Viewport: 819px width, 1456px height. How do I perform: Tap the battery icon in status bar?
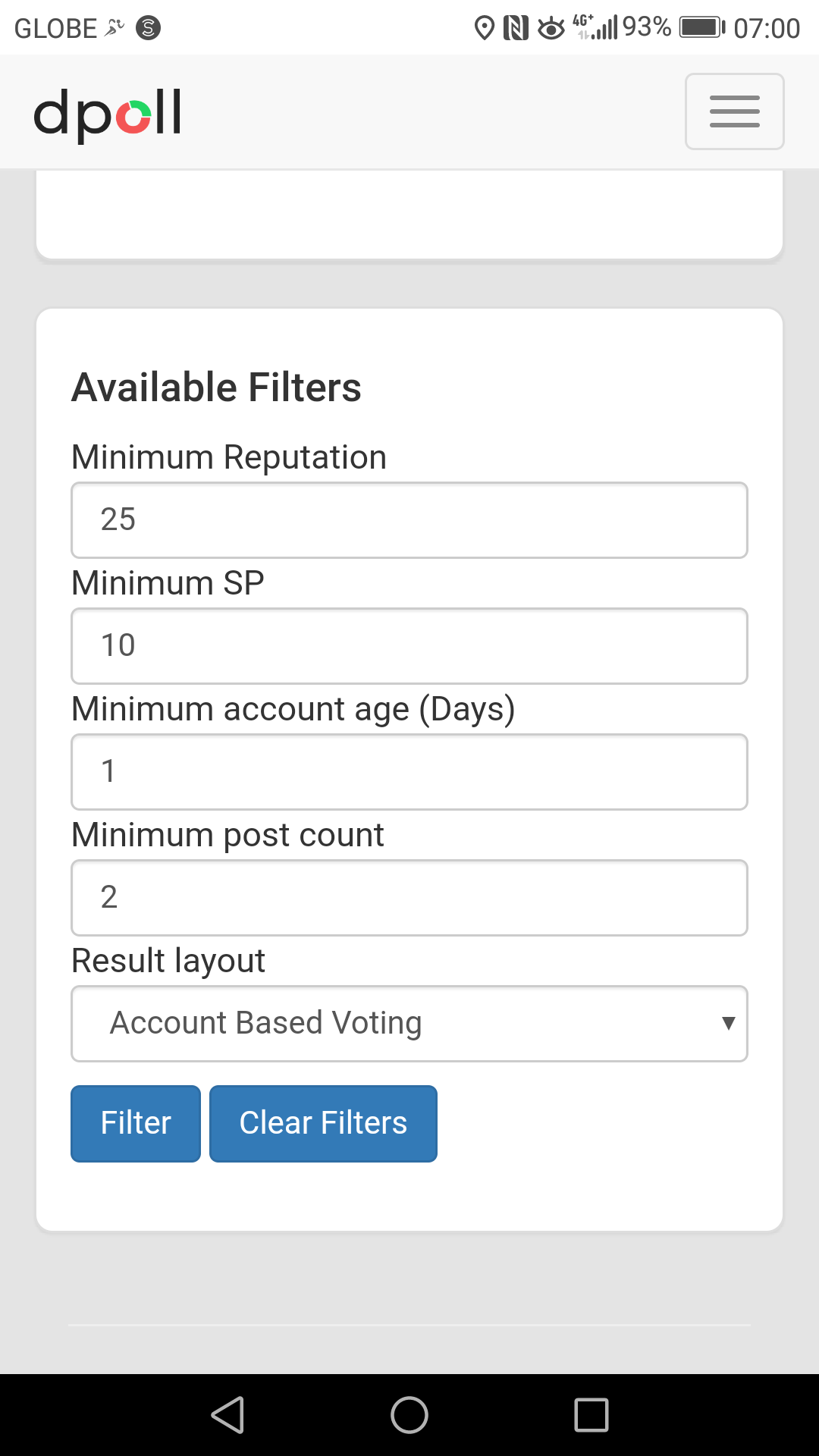click(702, 28)
